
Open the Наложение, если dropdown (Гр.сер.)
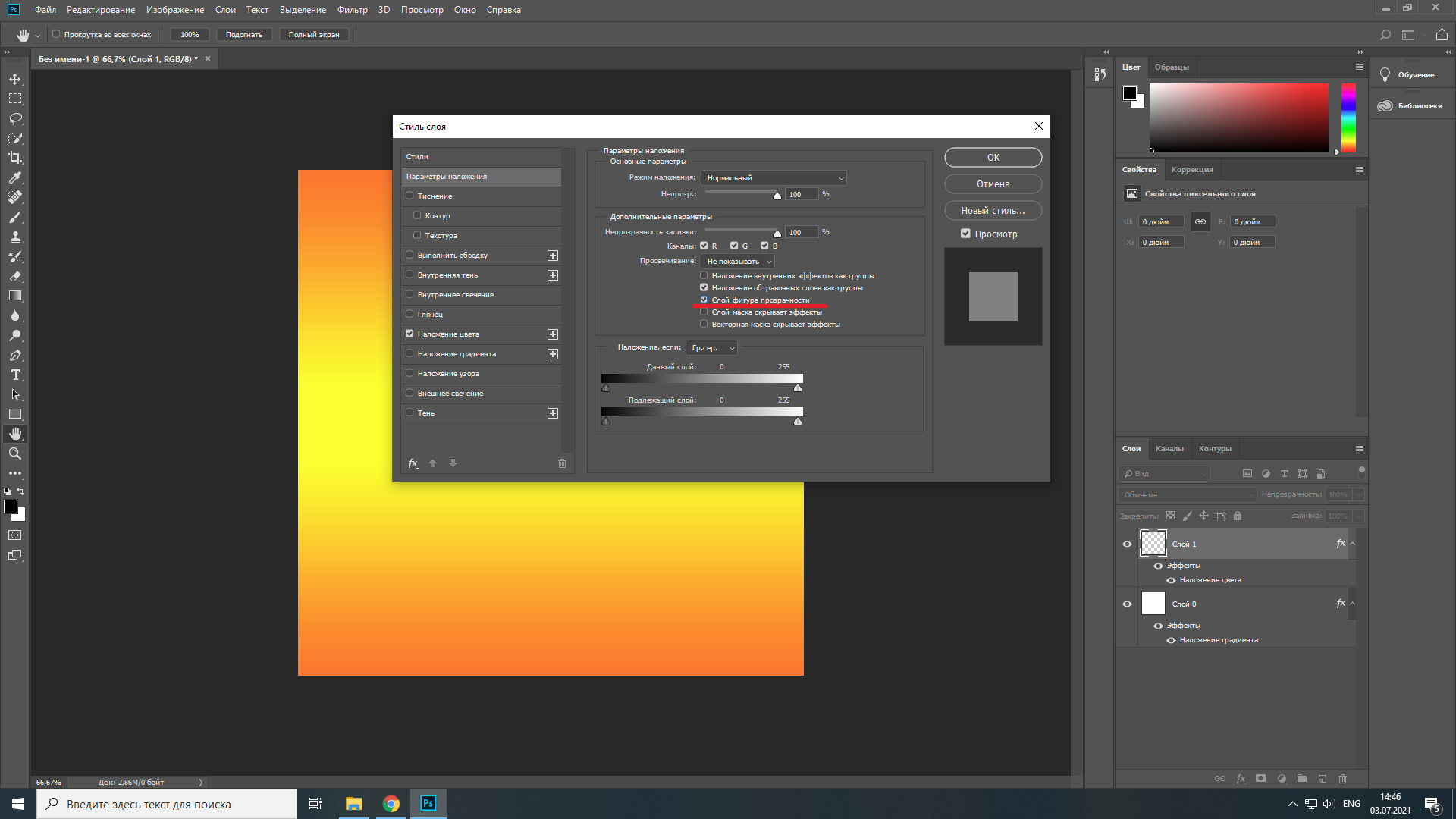click(711, 348)
